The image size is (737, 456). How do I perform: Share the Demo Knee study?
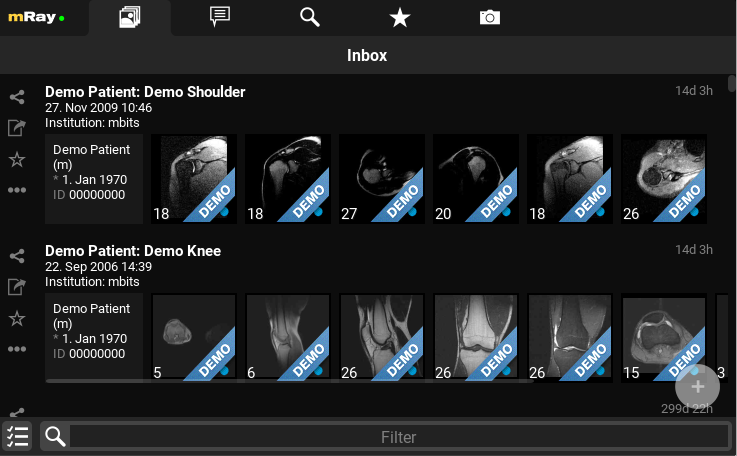(17, 257)
